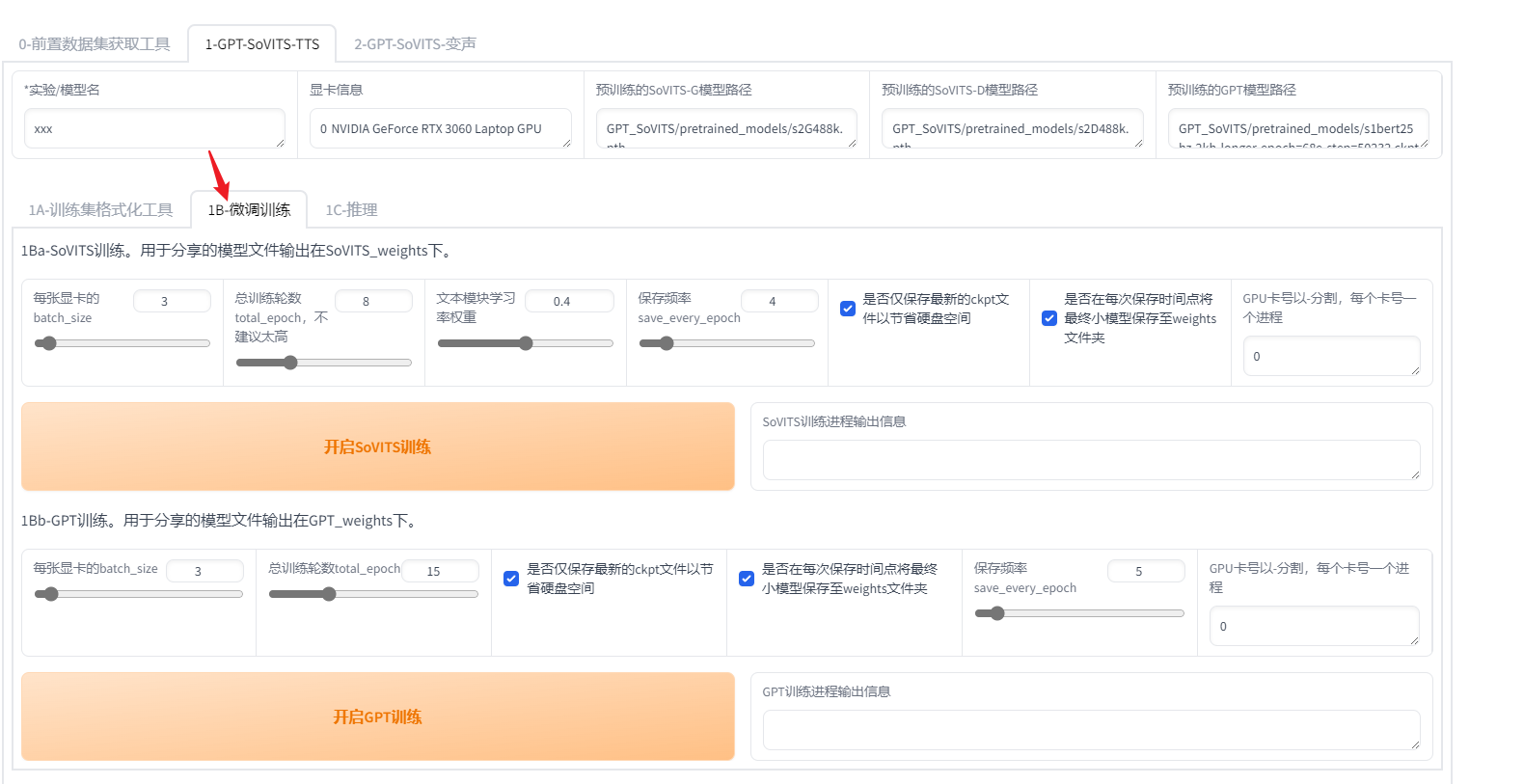1524x784 pixels.
Task: Toggle SoVITS save-only-latest ckpt checkbox
Action: 848,309
